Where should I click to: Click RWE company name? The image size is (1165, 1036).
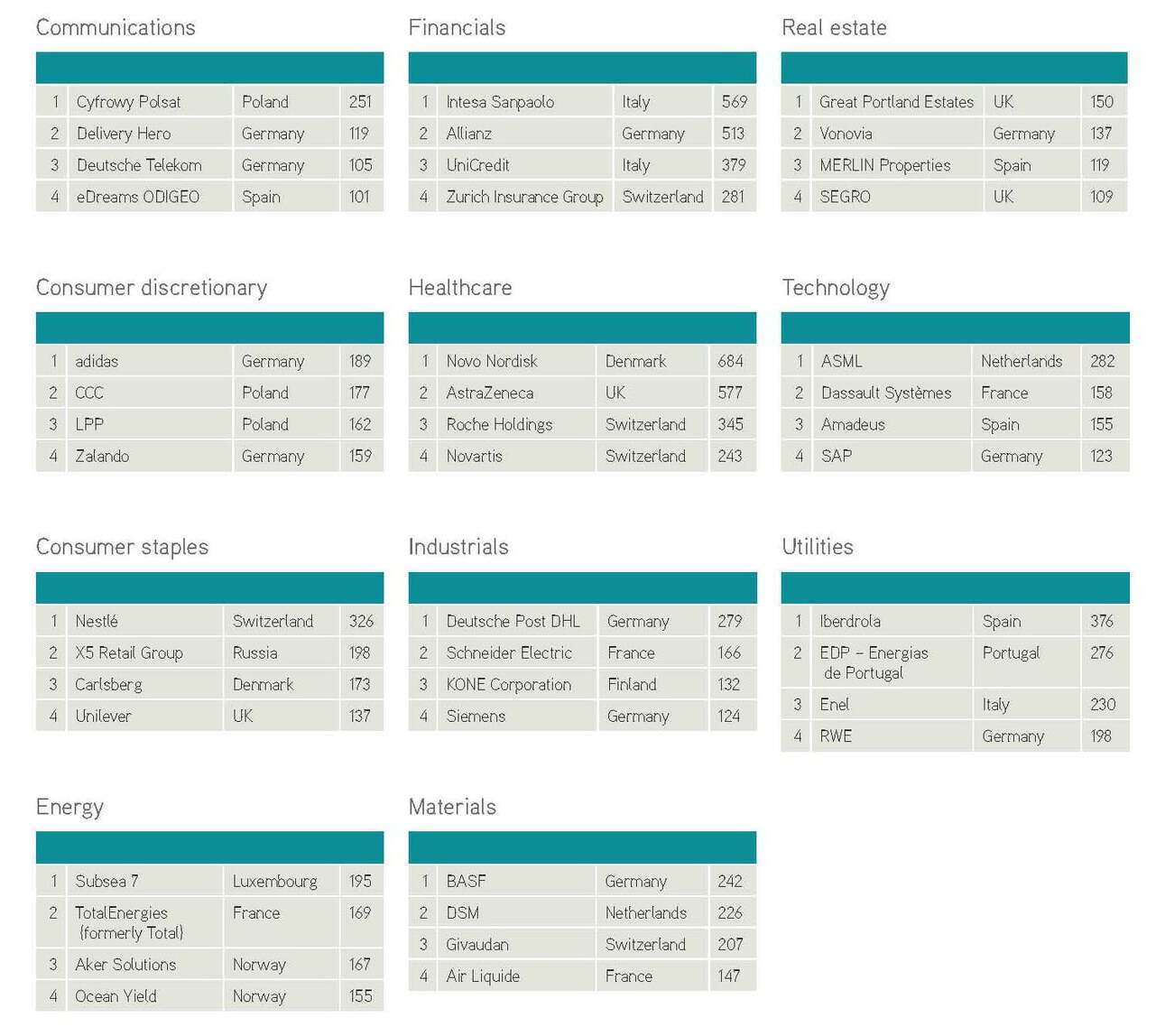click(836, 735)
